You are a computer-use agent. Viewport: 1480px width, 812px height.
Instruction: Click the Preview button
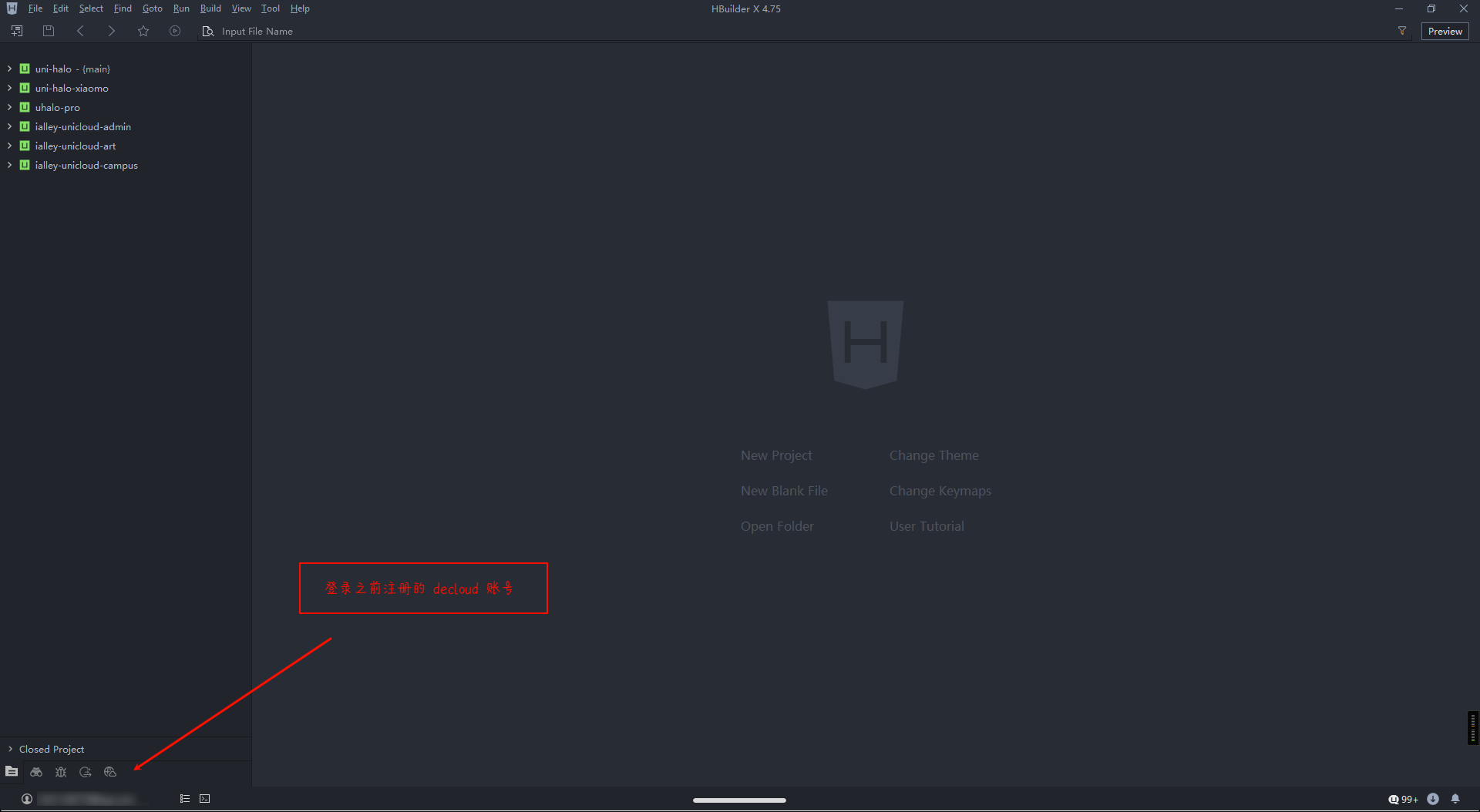click(x=1445, y=32)
